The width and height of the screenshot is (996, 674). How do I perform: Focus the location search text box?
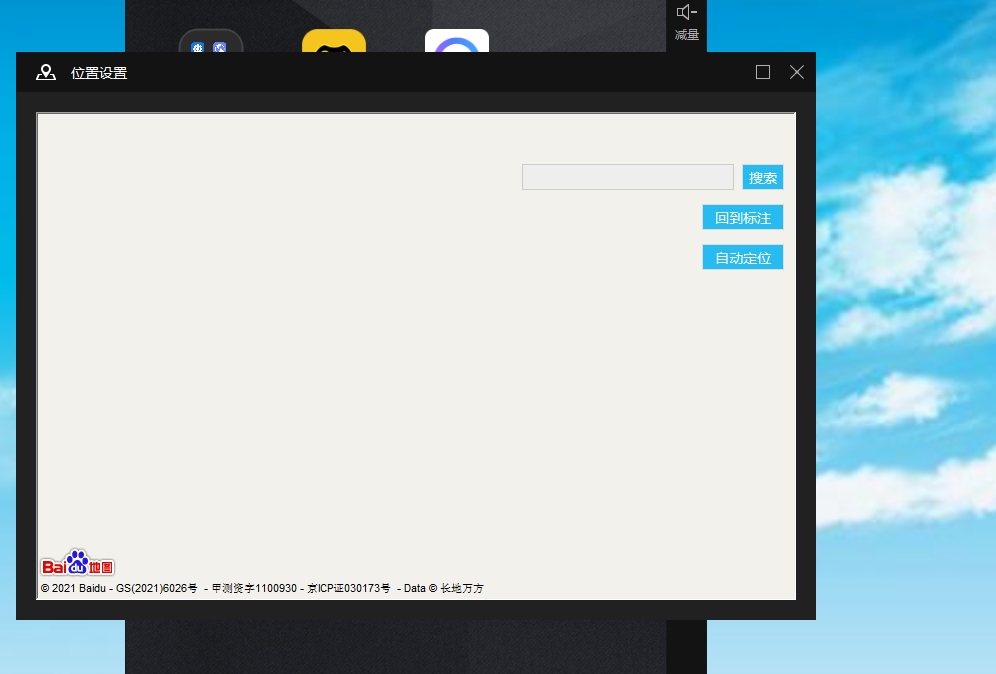627,177
